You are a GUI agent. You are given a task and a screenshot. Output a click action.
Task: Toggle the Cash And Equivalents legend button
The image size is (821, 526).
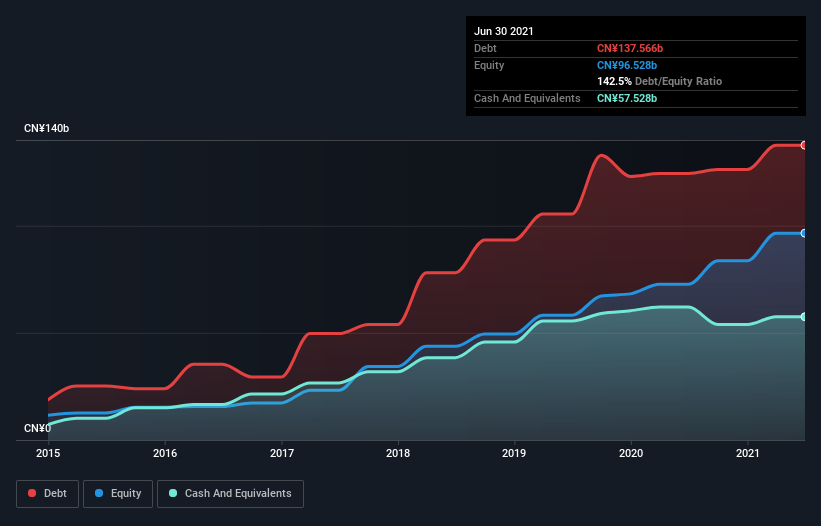point(230,494)
